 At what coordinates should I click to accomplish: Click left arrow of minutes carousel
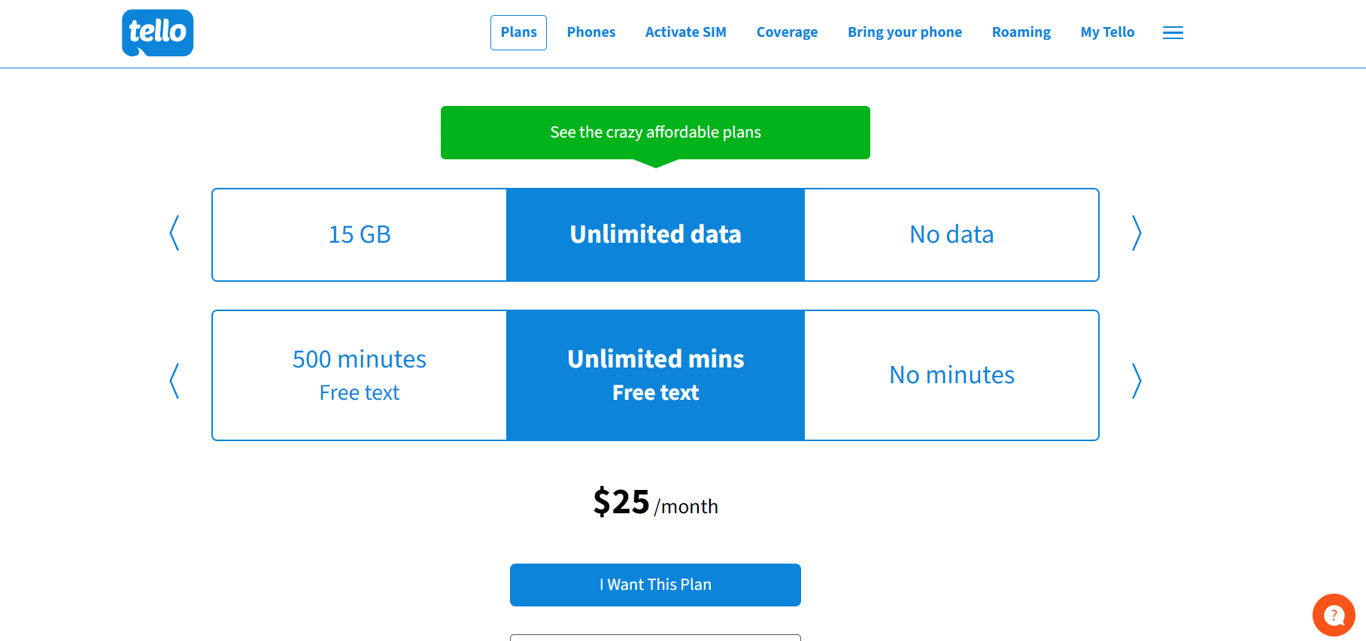pos(174,381)
